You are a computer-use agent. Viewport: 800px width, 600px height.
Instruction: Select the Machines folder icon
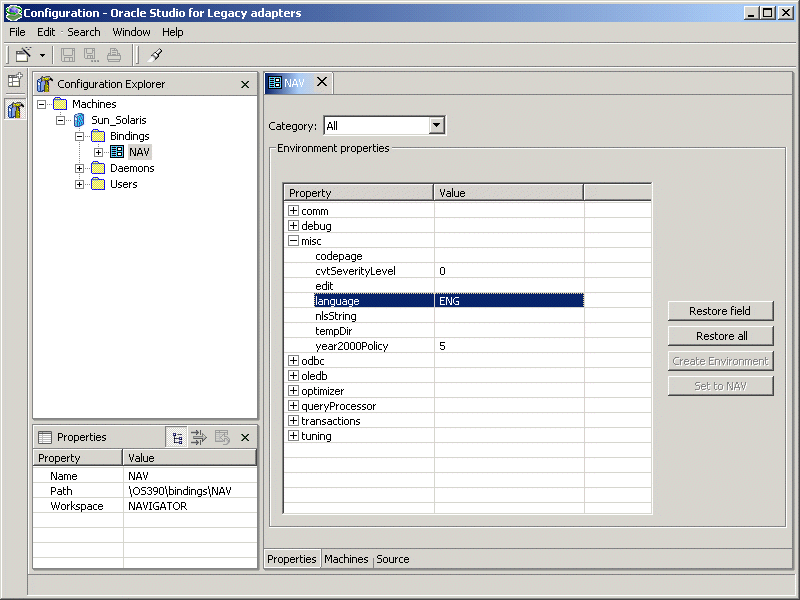point(60,104)
